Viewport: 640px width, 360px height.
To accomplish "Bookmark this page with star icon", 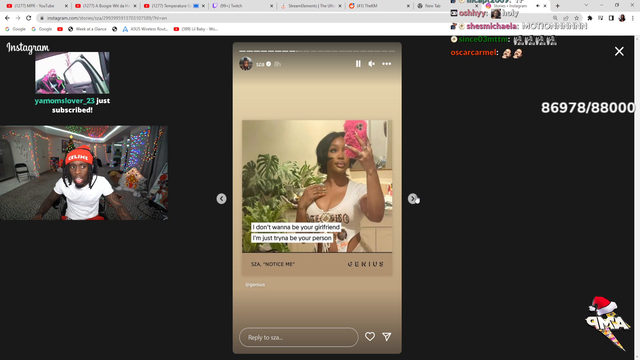I will point(576,18).
